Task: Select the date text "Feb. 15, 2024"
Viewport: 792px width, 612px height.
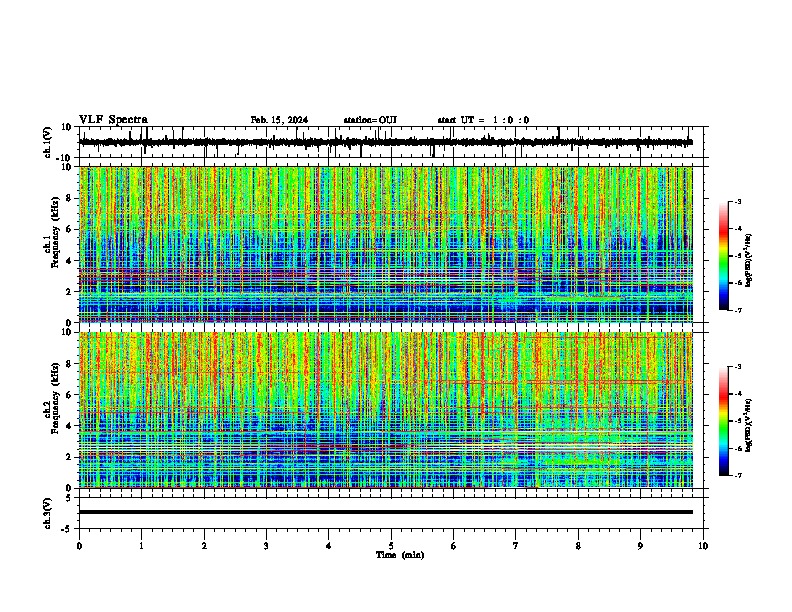Action: pyautogui.click(x=279, y=120)
